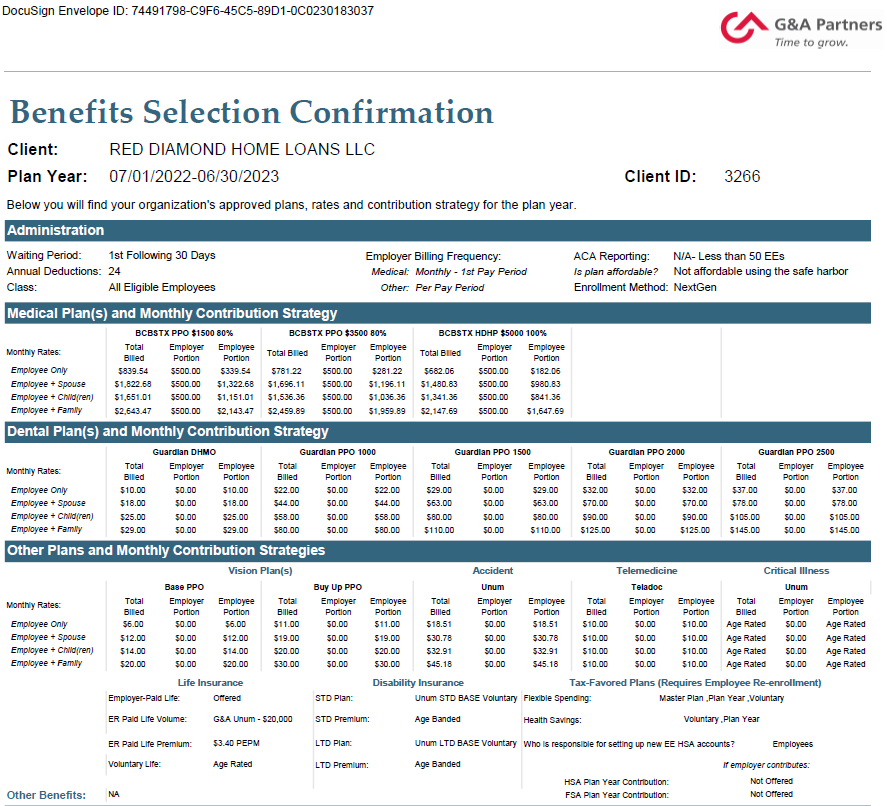Click Medical Plan(s) and Monthly Contribution Strategy header

(438, 313)
